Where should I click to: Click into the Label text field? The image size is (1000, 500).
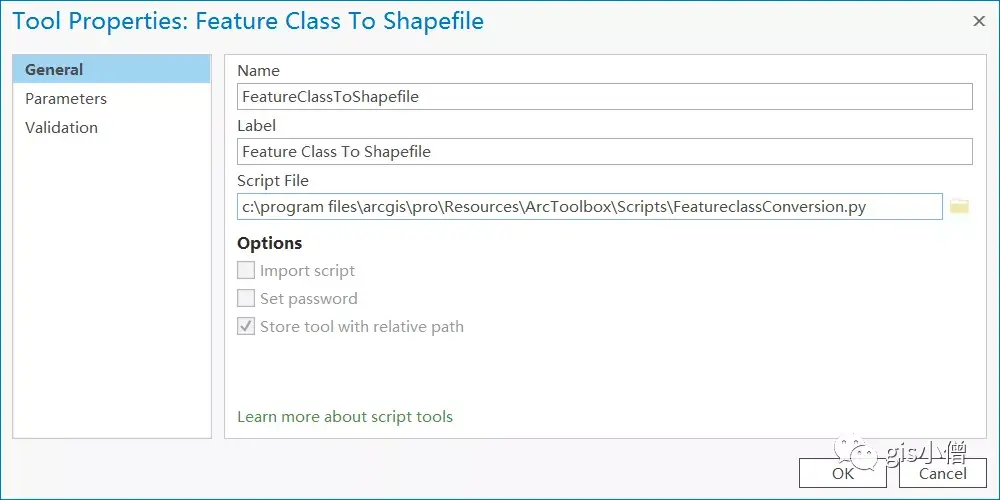(604, 152)
